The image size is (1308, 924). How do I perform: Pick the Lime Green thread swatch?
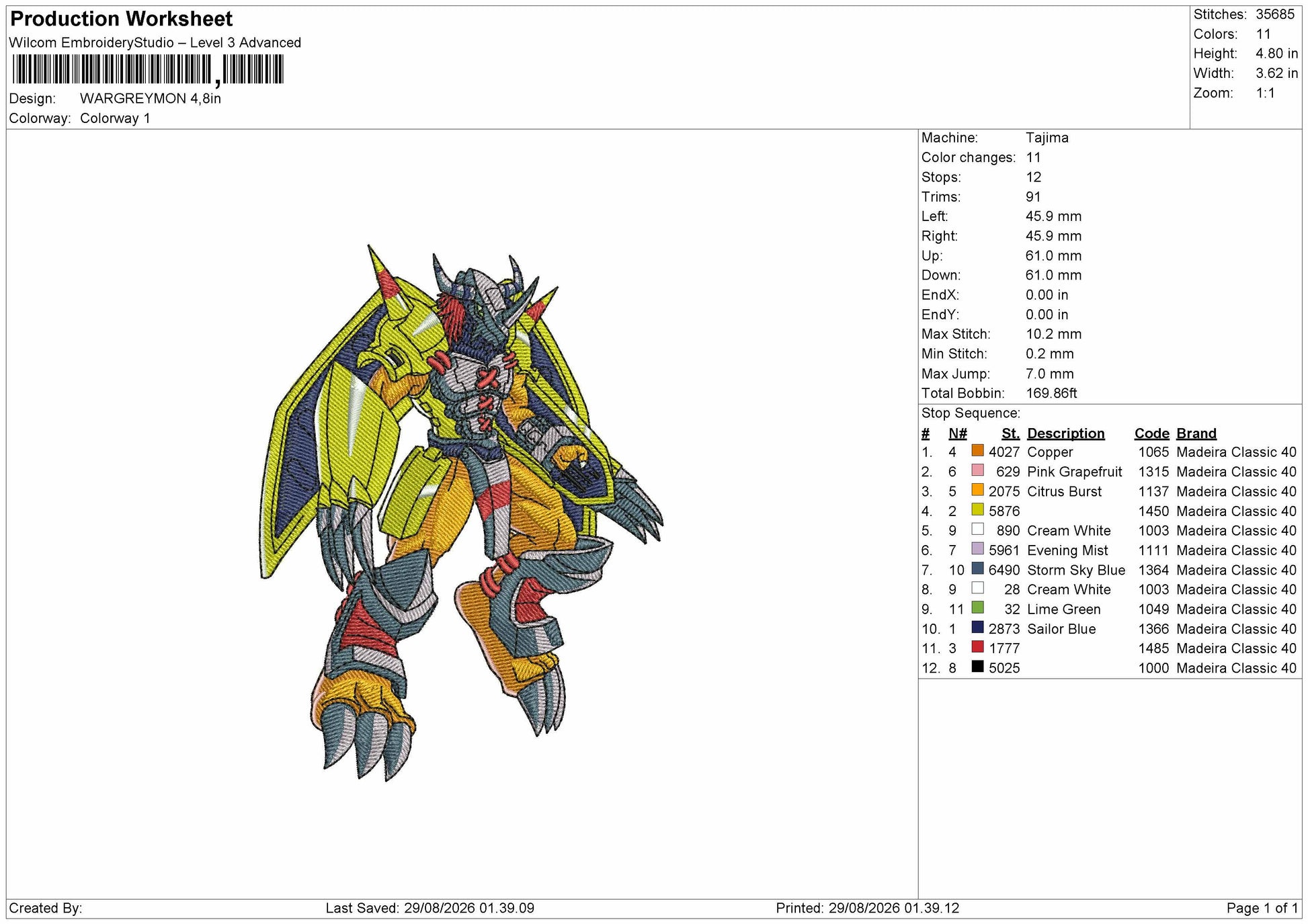tap(977, 607)
